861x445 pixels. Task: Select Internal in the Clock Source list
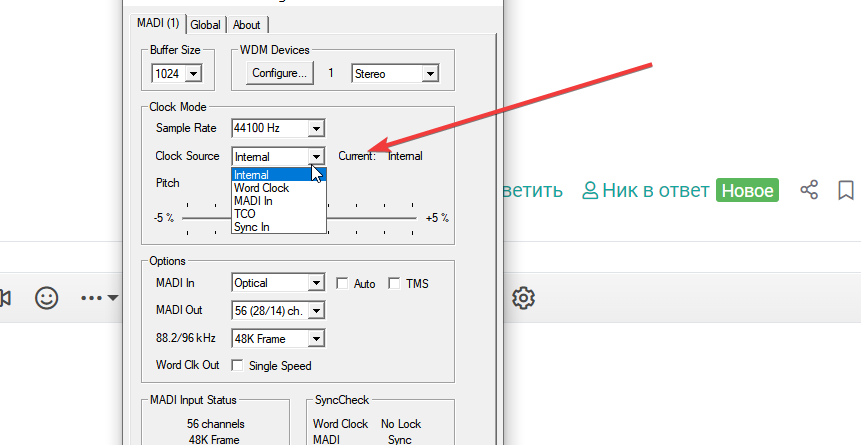(x=279, y=175)
